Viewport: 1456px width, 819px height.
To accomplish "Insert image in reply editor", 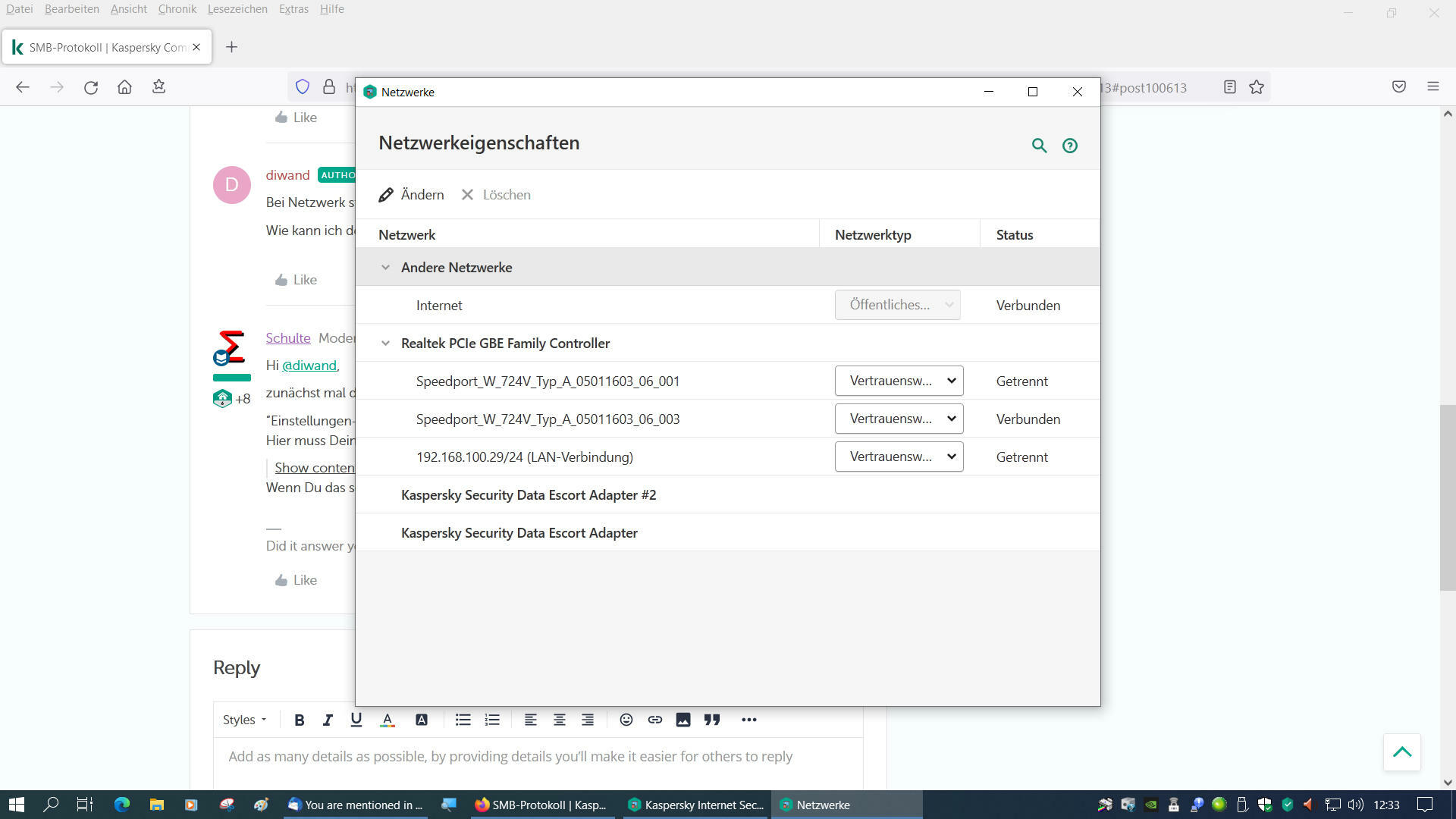I will click(x=683, y=720).
